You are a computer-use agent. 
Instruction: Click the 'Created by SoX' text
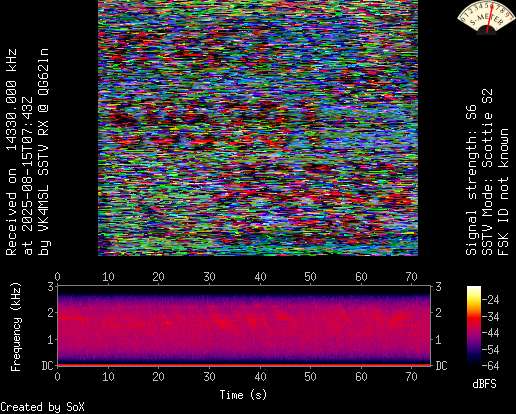coord(42,407)
